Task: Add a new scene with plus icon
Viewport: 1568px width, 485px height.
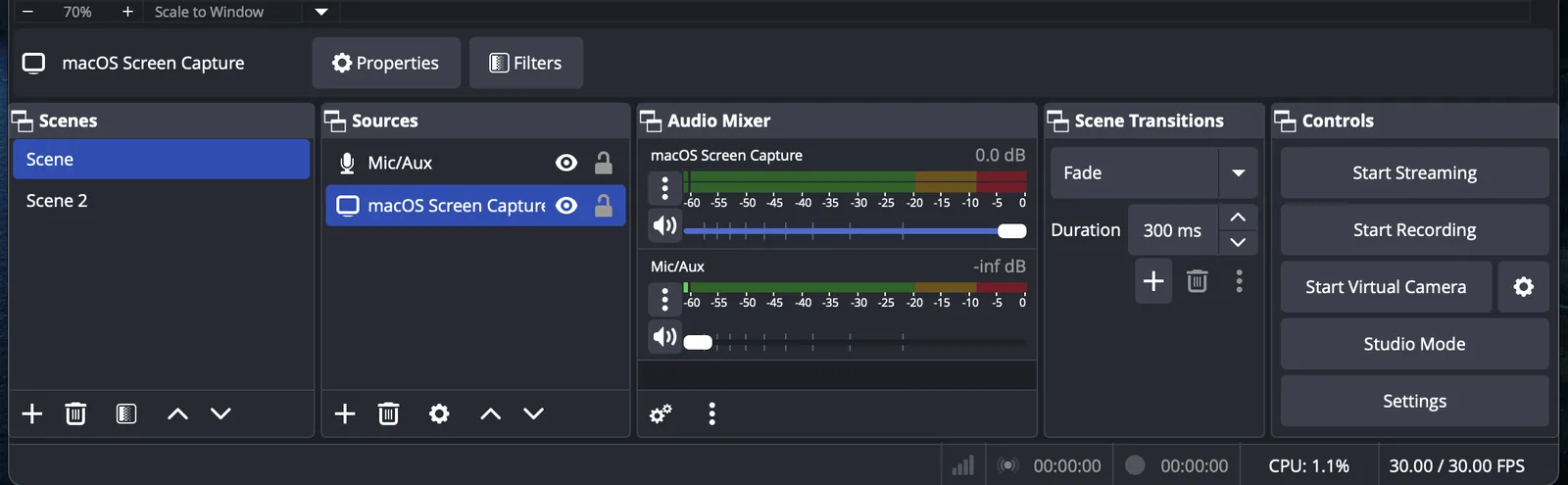Action: point(32,413)
